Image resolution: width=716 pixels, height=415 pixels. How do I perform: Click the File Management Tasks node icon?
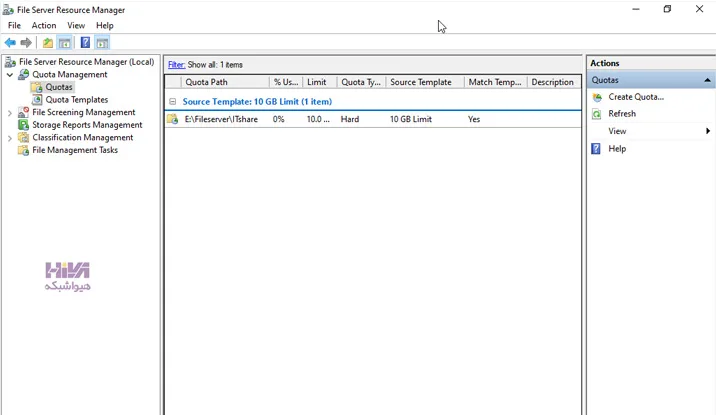pyautogui.click(x=23, y=150)
